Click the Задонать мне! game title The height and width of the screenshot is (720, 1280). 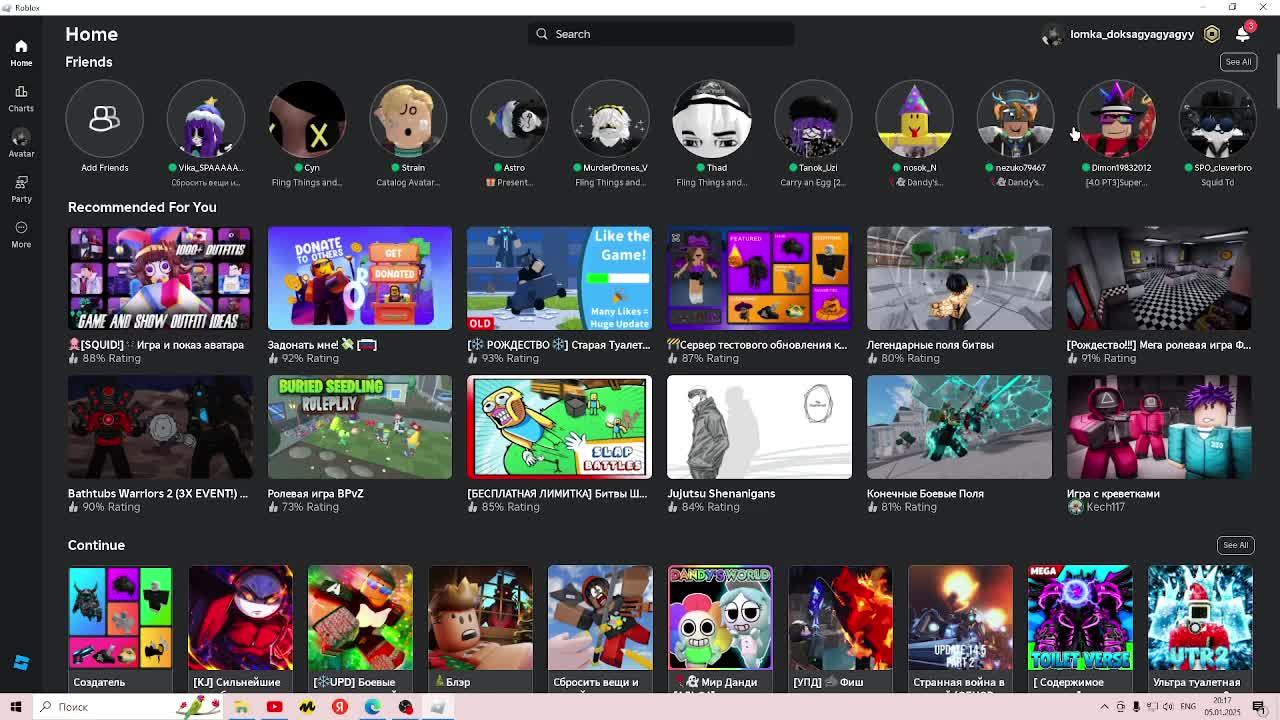322,344
